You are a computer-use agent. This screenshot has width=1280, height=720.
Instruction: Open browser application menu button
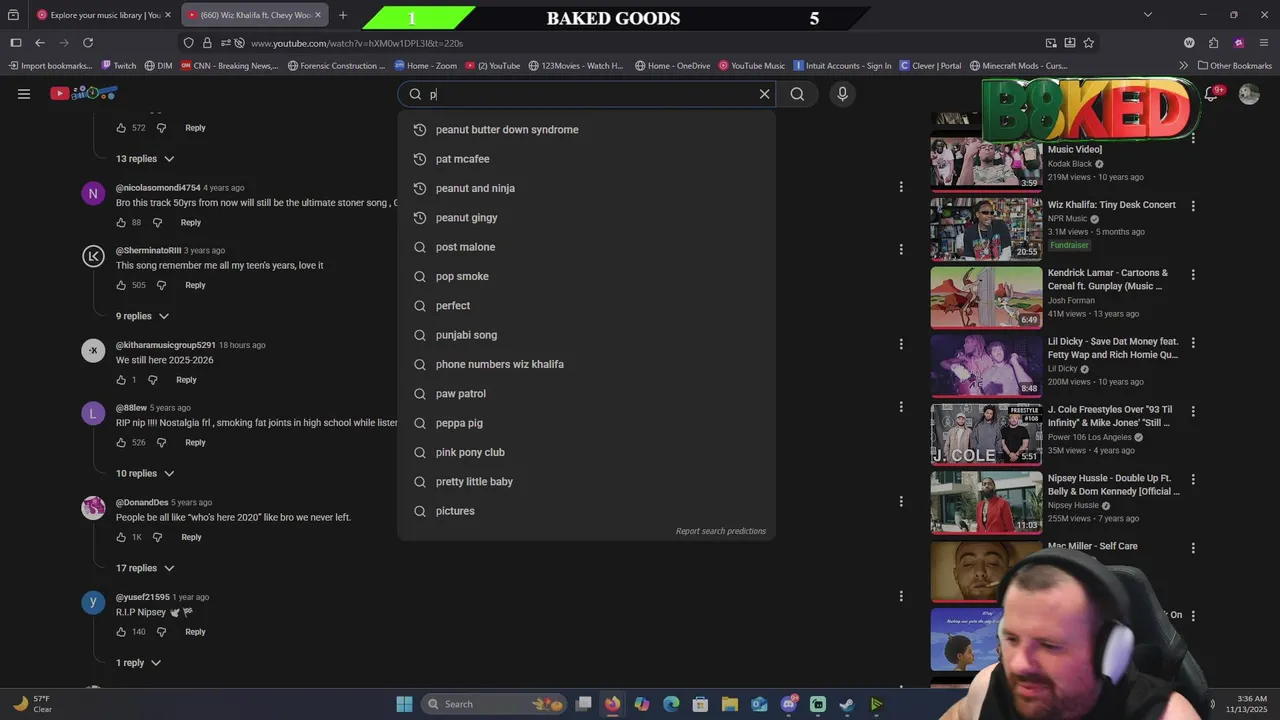pos(1265,43)
